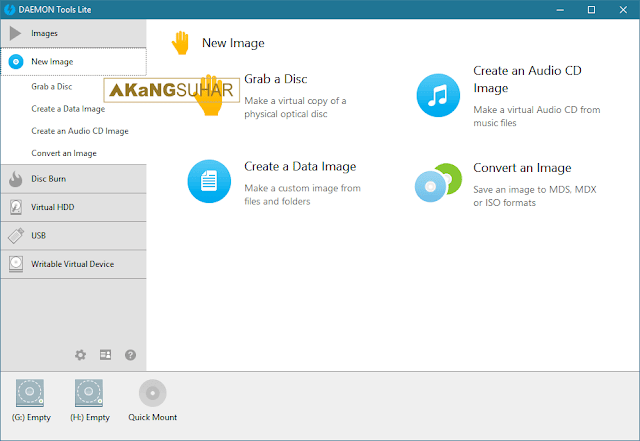Minimize the DAEMON Tools Lite window

[x=560, y=9]
